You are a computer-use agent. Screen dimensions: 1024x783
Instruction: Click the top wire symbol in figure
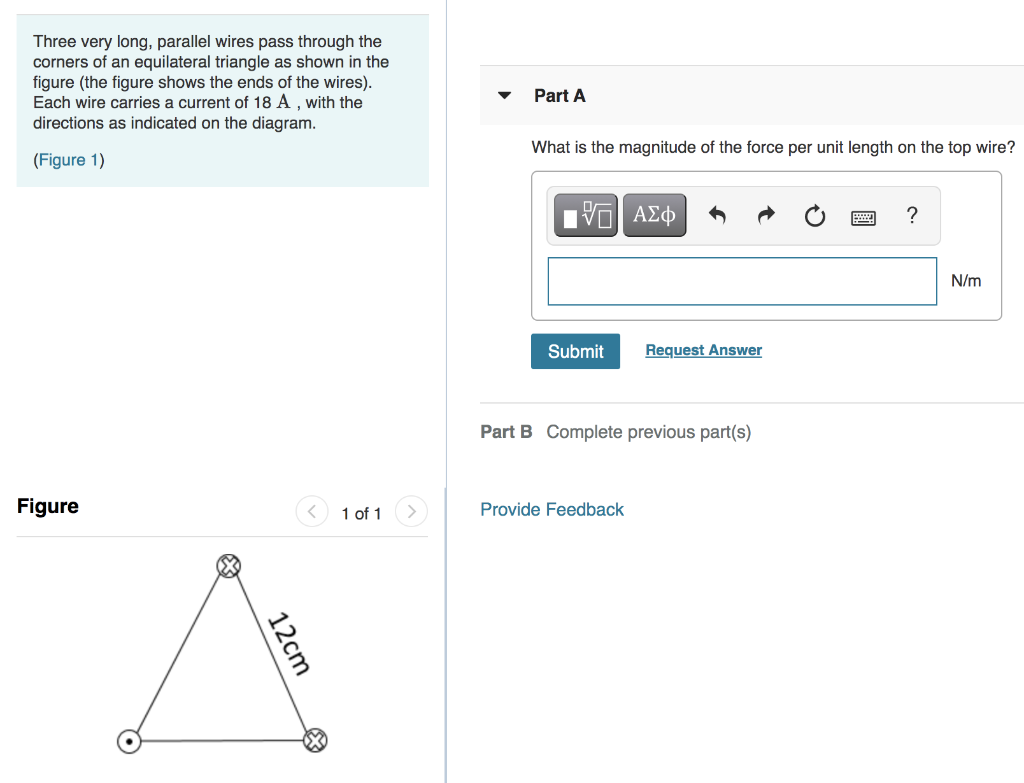pyautogui.click(x=229, y=566)
